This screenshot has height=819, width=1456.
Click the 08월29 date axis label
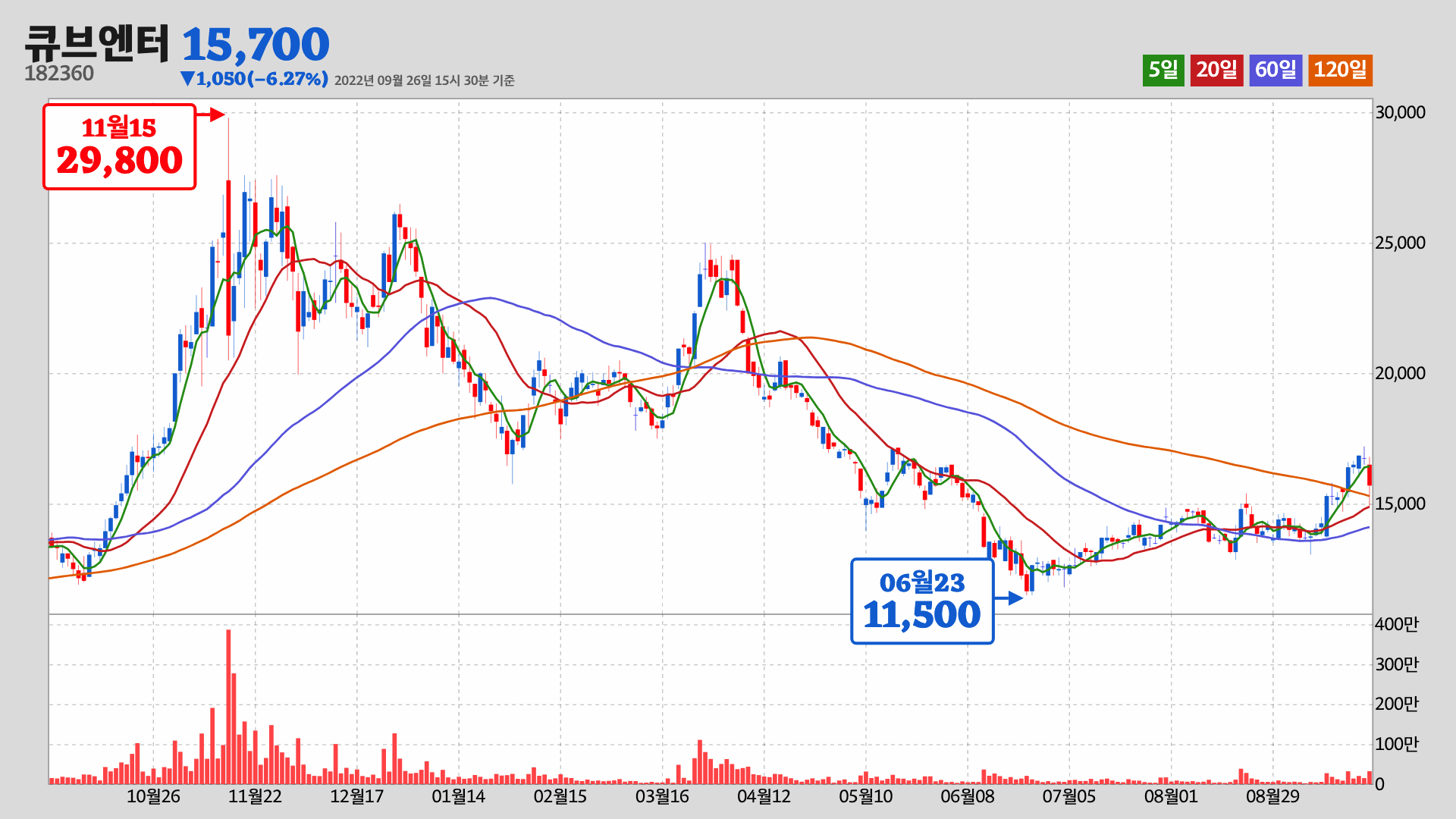(x=1272, y=797)
